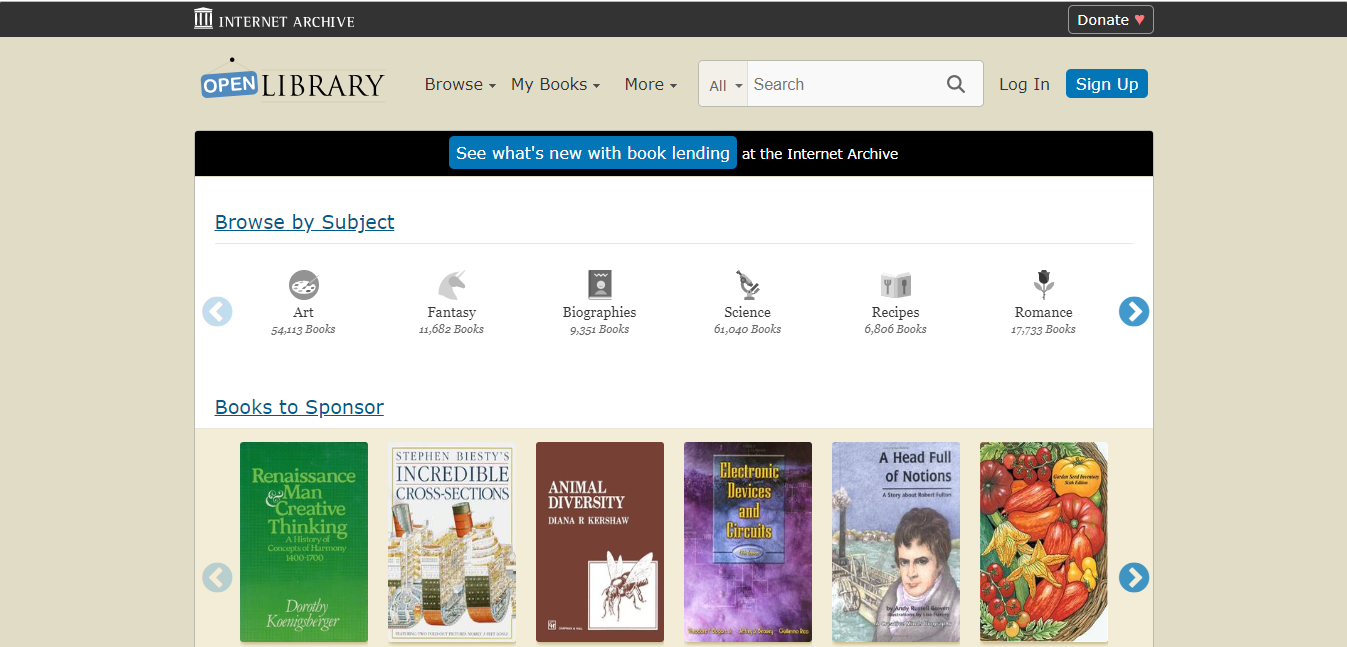Open the All search filter dropdown
Viewport: 1347px width, 647px height.
pyautogui.click(x=725, y=85)
